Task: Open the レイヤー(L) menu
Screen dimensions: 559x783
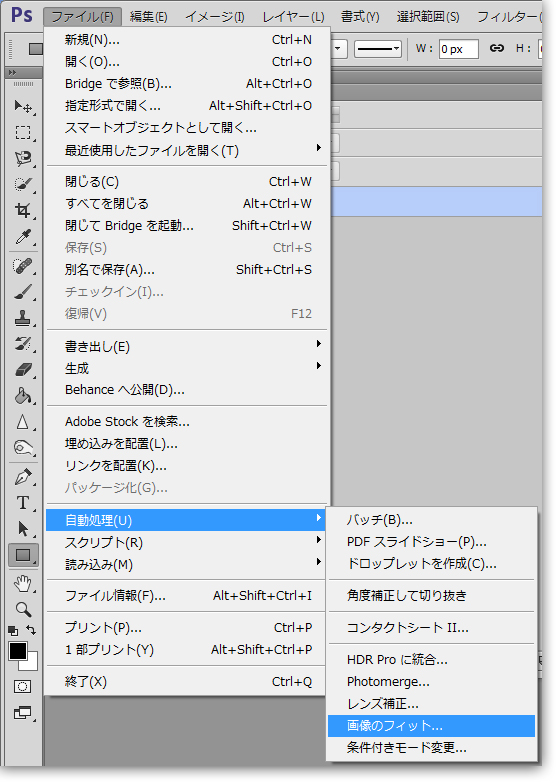Action: point(293,17)
